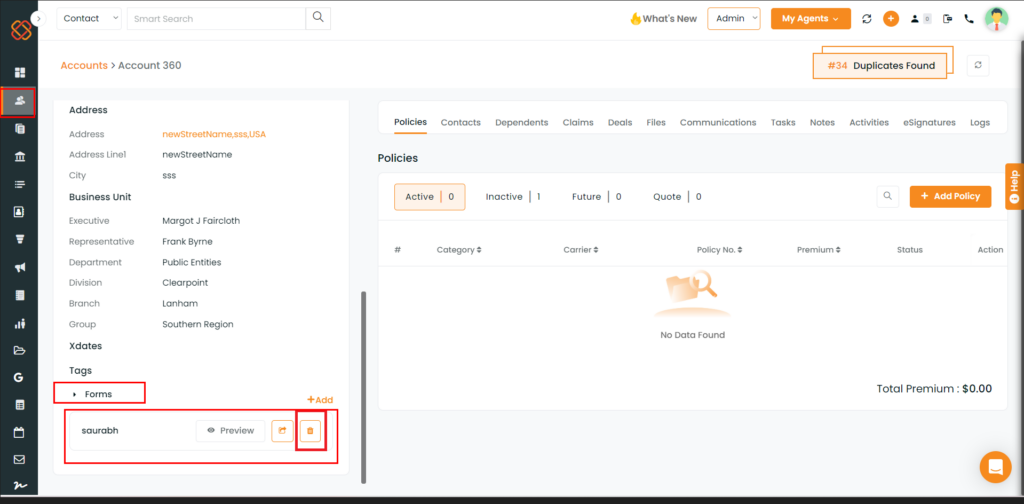Sort policies by Policy No. column
Screen dimensions: 1024x504
pyautogui.click(x=720, y=250)
